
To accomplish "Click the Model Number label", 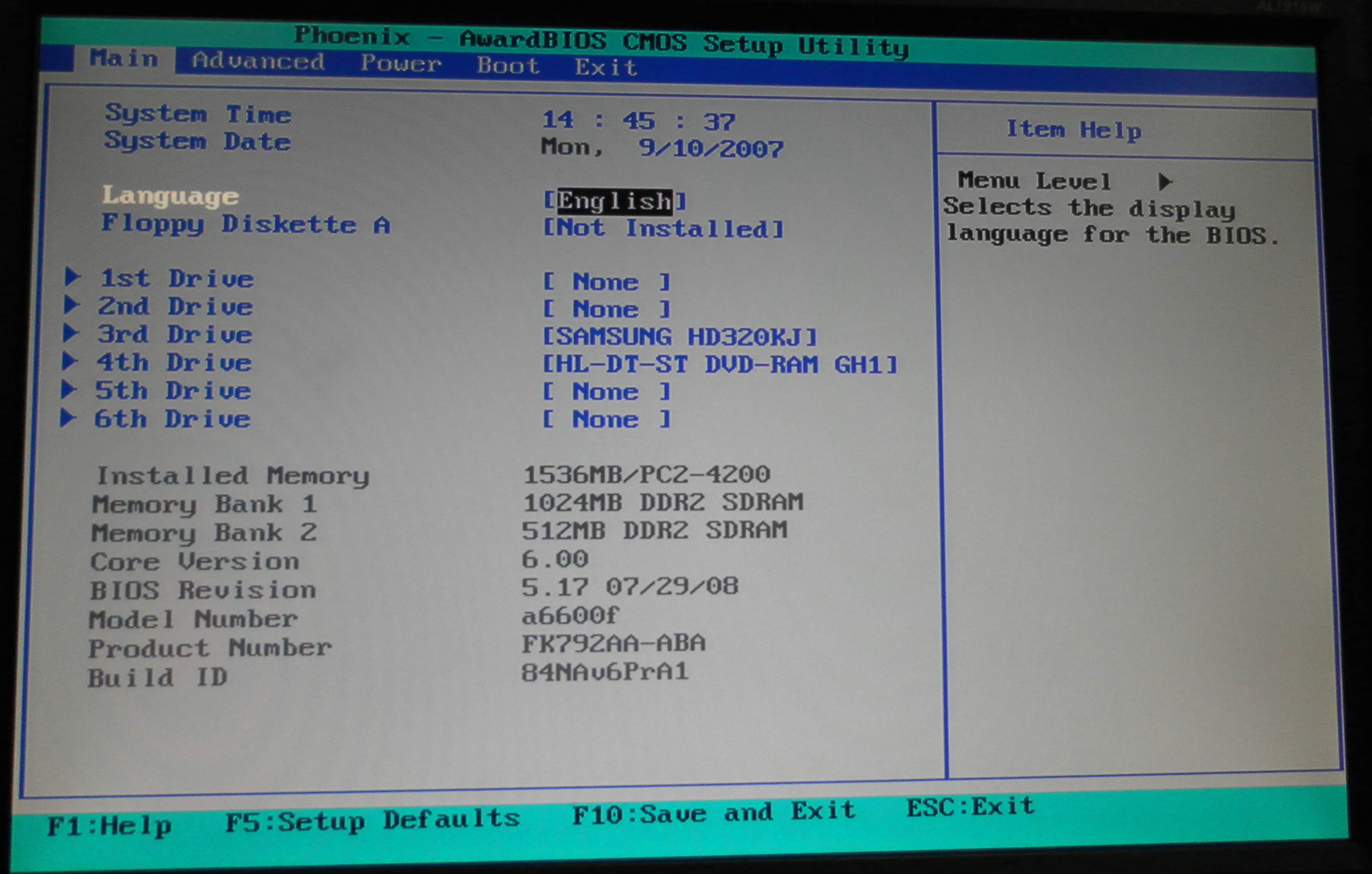I will (x=193, y=619).
